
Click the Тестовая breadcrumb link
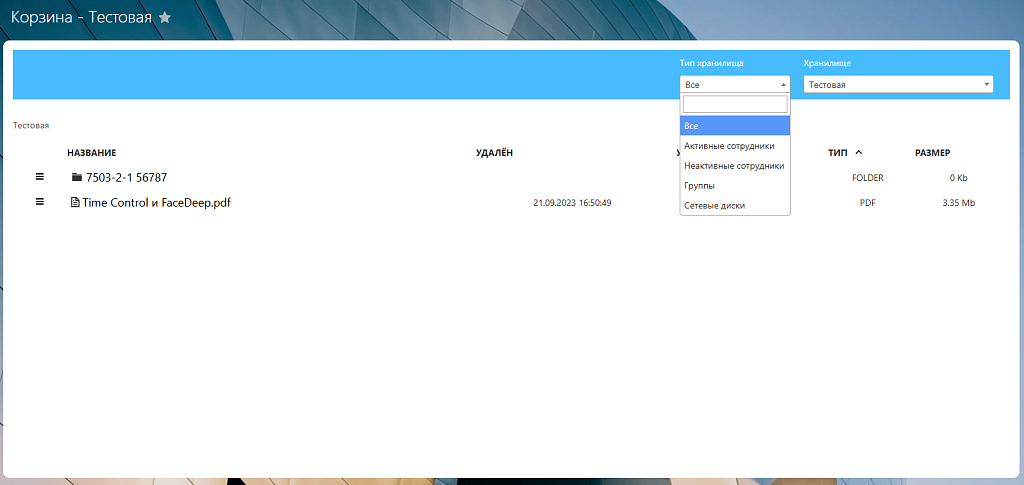[x=31, y=126]
